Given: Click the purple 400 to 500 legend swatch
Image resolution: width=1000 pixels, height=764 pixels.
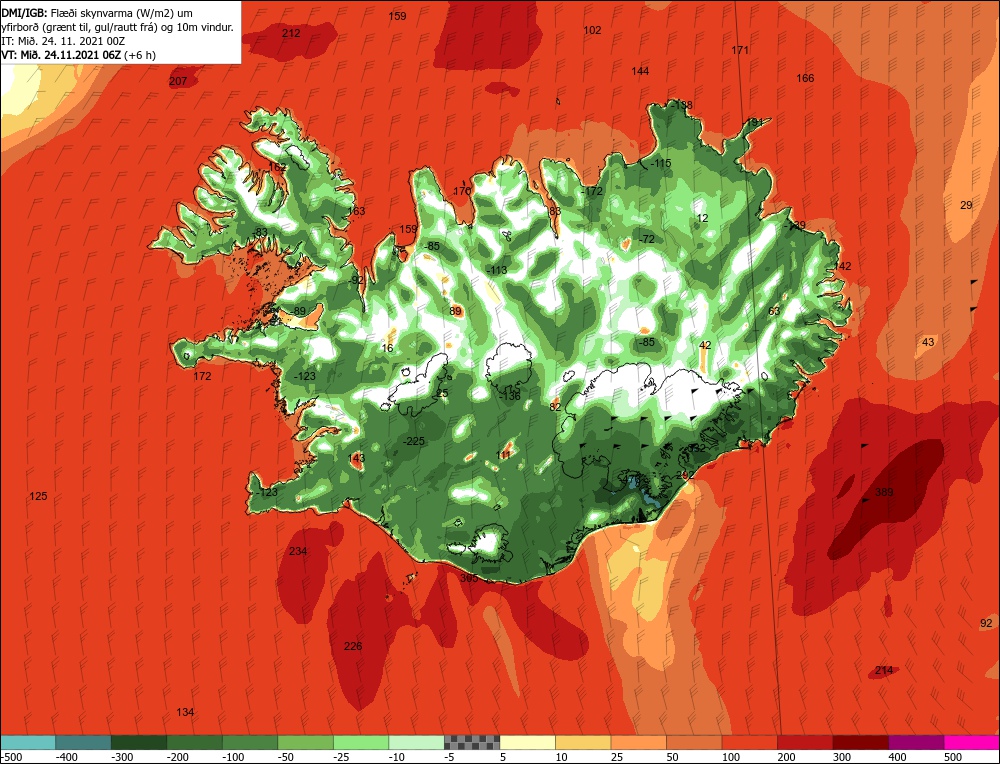Looking at the screenshot, I should click(916, 742).
